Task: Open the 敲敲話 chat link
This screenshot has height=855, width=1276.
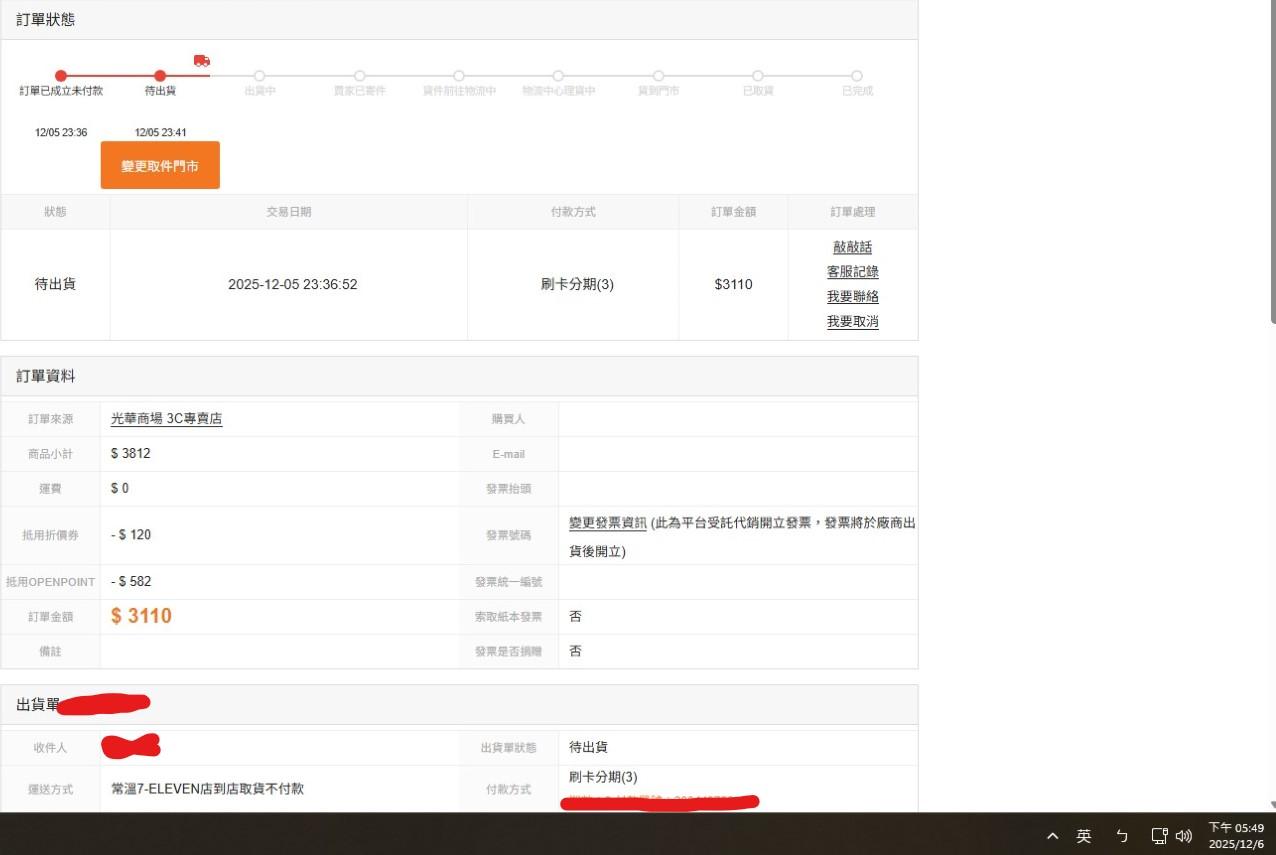Action: coord(852,247)
